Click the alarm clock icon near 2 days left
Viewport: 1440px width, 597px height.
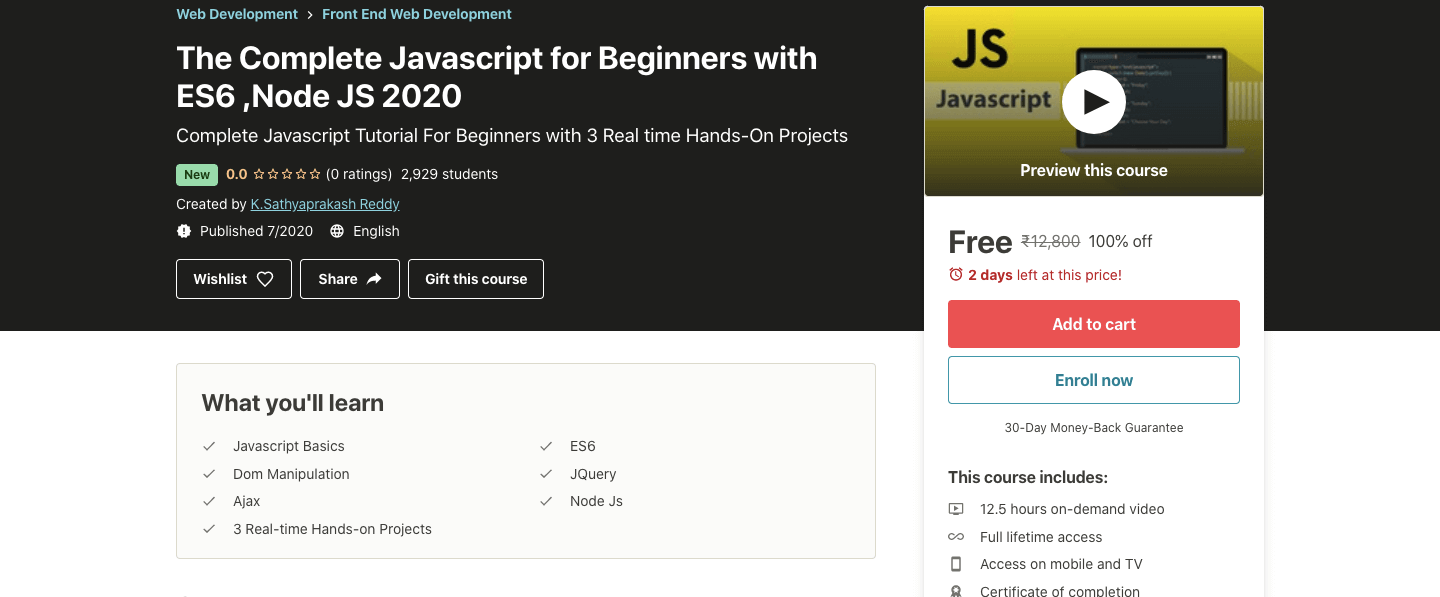pos(956,275)
